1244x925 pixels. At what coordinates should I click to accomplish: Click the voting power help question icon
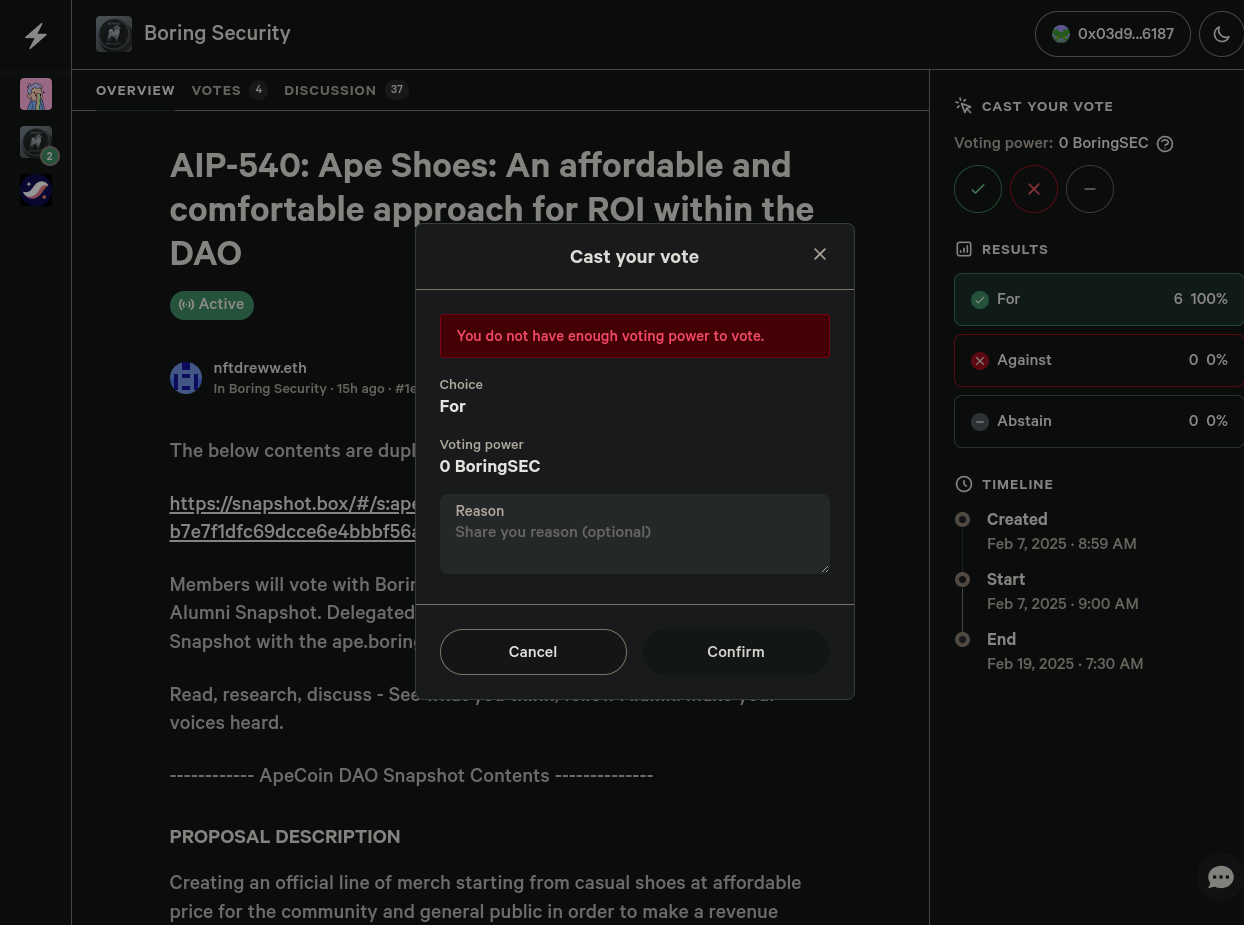[1165, 144]
